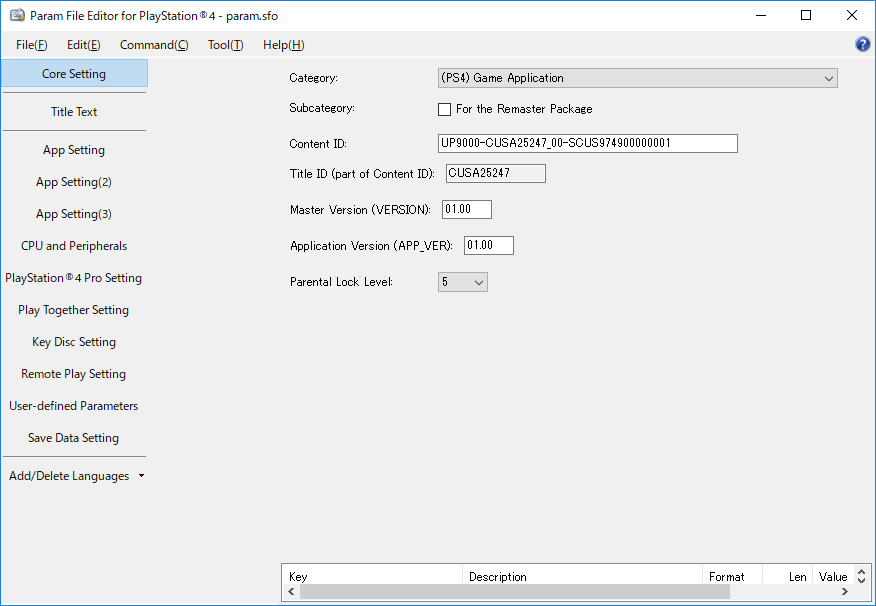
Task: Go to App Setting page
Action: pyautogui.click(x=74, y=150)
